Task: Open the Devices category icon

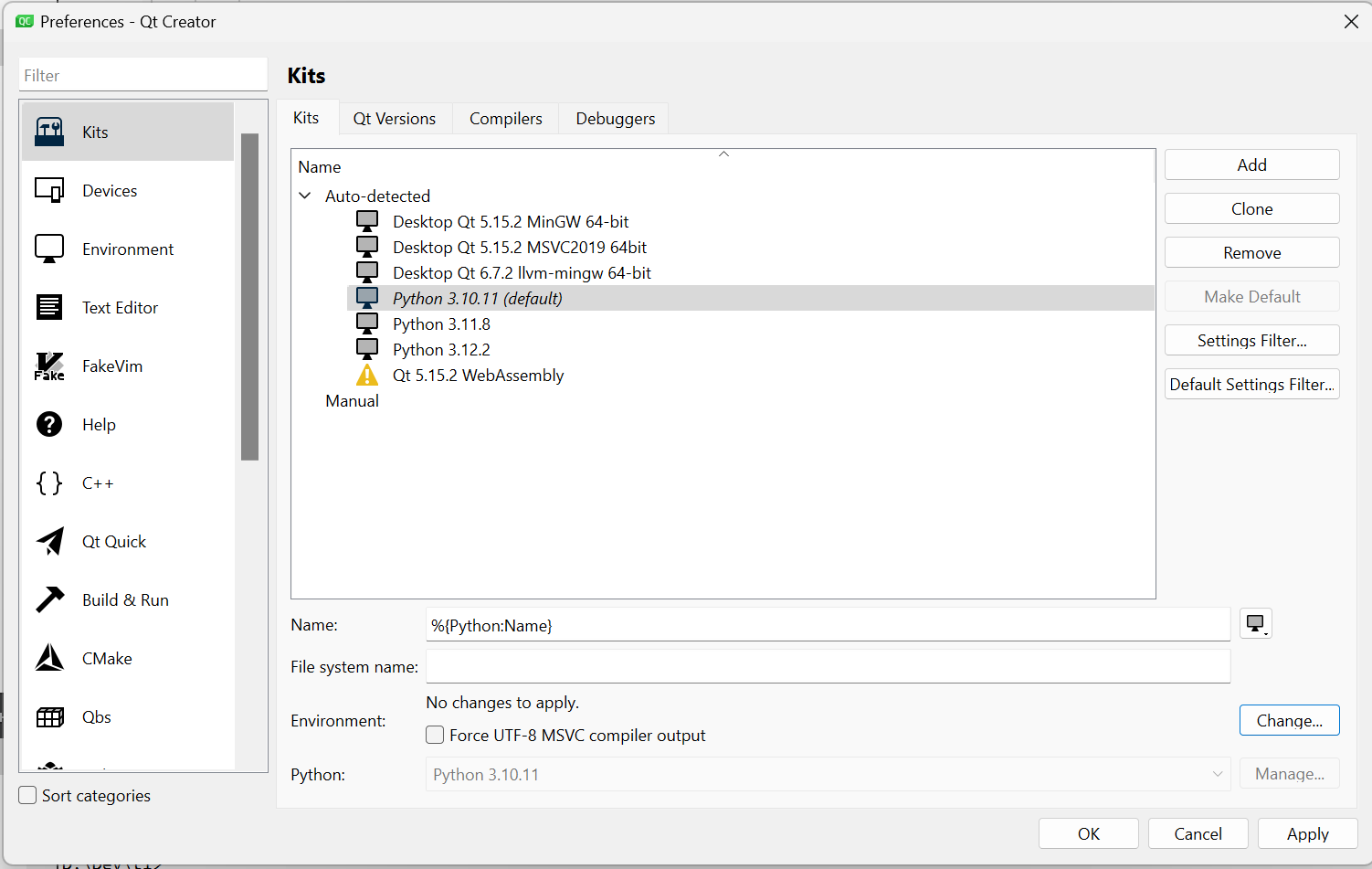Action: (49, 190)
